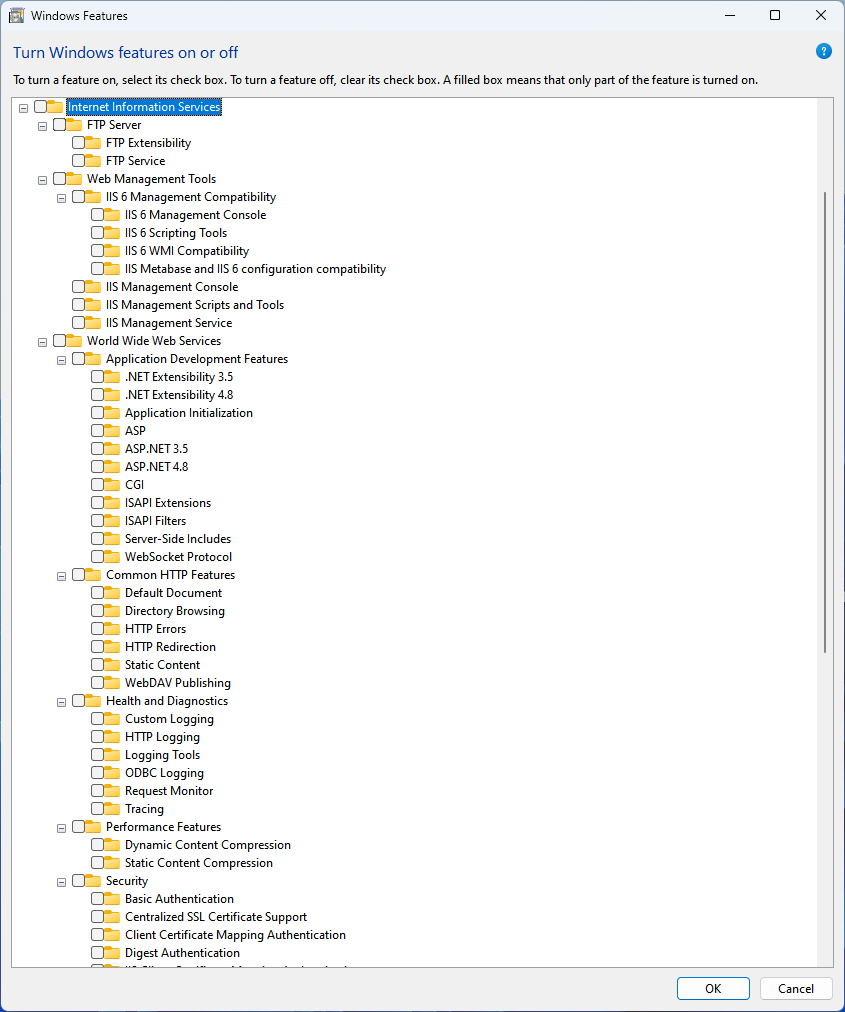Viewport: 845px width, 1012px height.
Task: Select the Client Certificate Mapping Authentication row
Action: [235, 935]
